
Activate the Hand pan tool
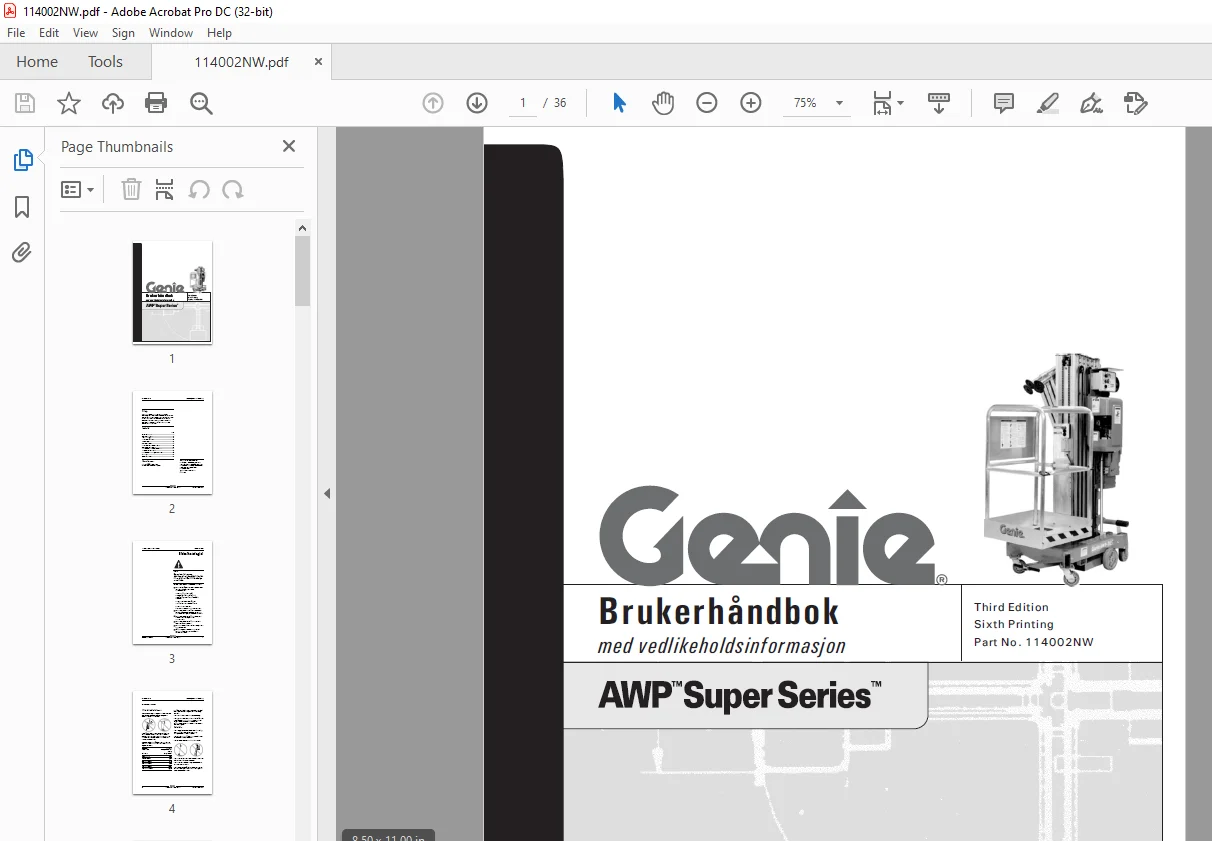pyautogui.click(x=663, y=103)
